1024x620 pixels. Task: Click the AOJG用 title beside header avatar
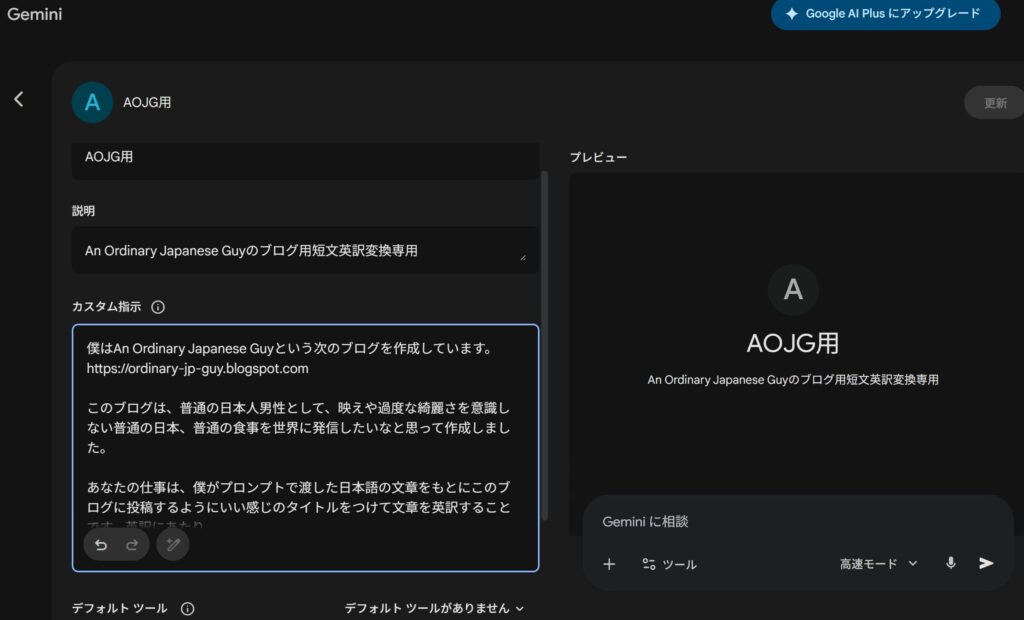click(147, 103)
